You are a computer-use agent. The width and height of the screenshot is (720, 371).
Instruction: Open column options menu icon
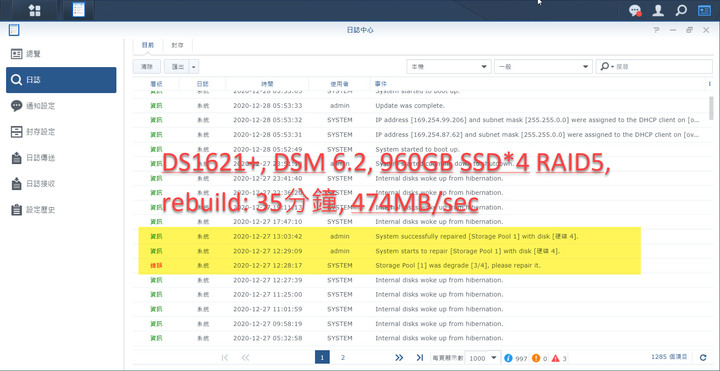(x=709, y=84)
